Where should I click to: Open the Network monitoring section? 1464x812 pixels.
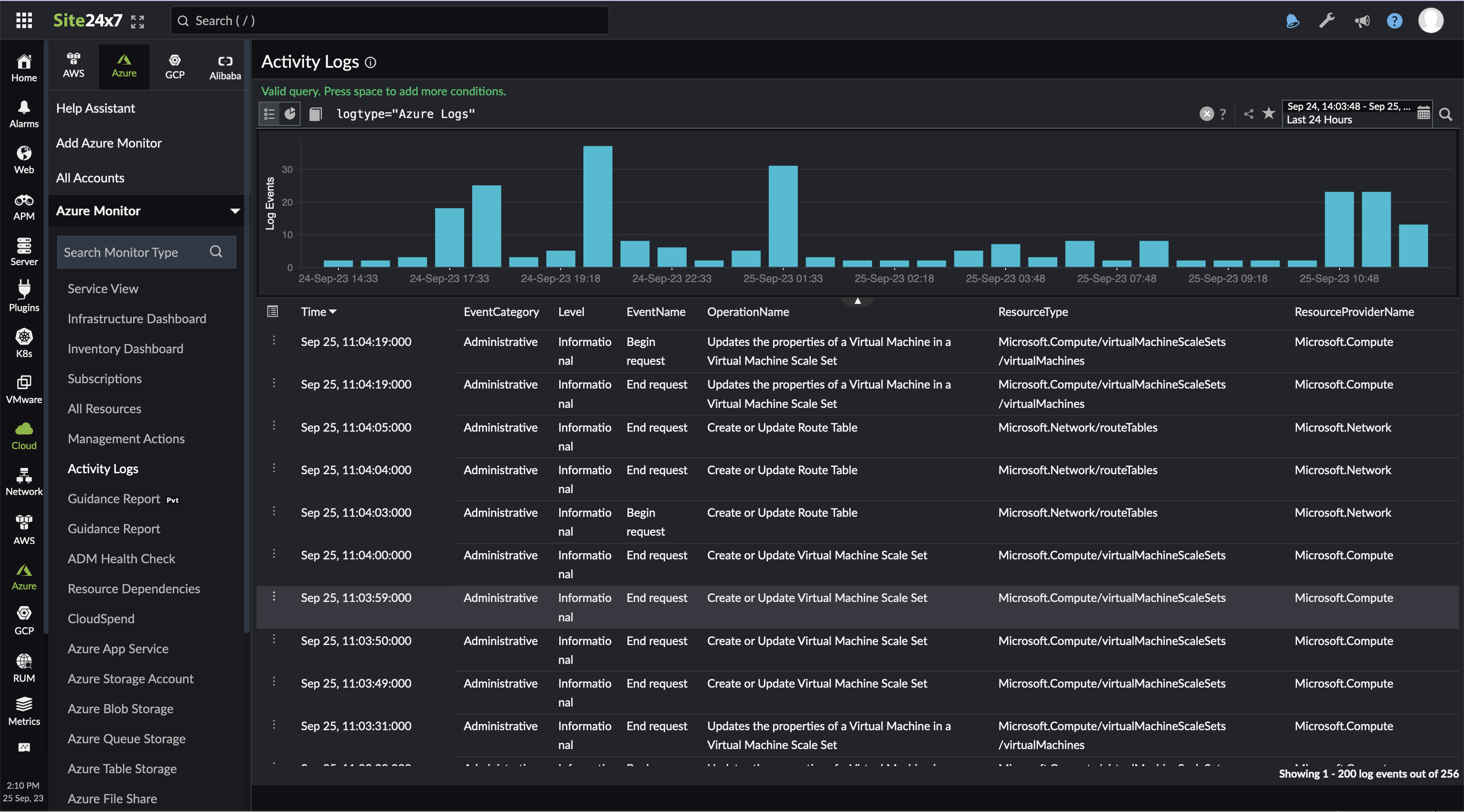click(23, 479)
